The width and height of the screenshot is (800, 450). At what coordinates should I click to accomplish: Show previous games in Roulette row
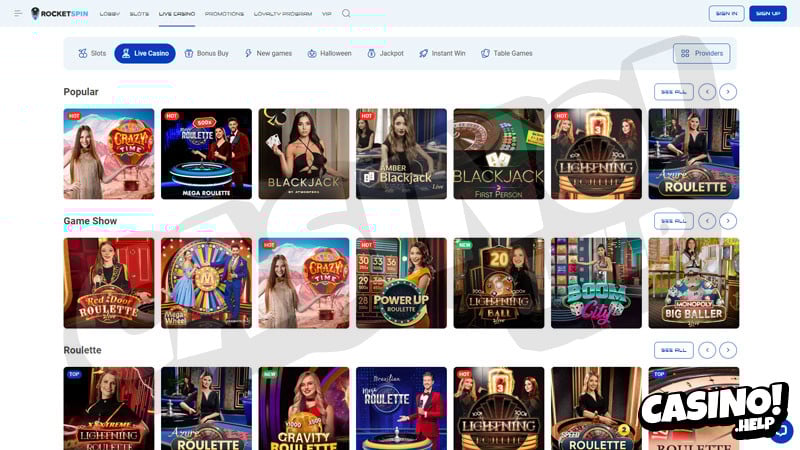point(707,350)
